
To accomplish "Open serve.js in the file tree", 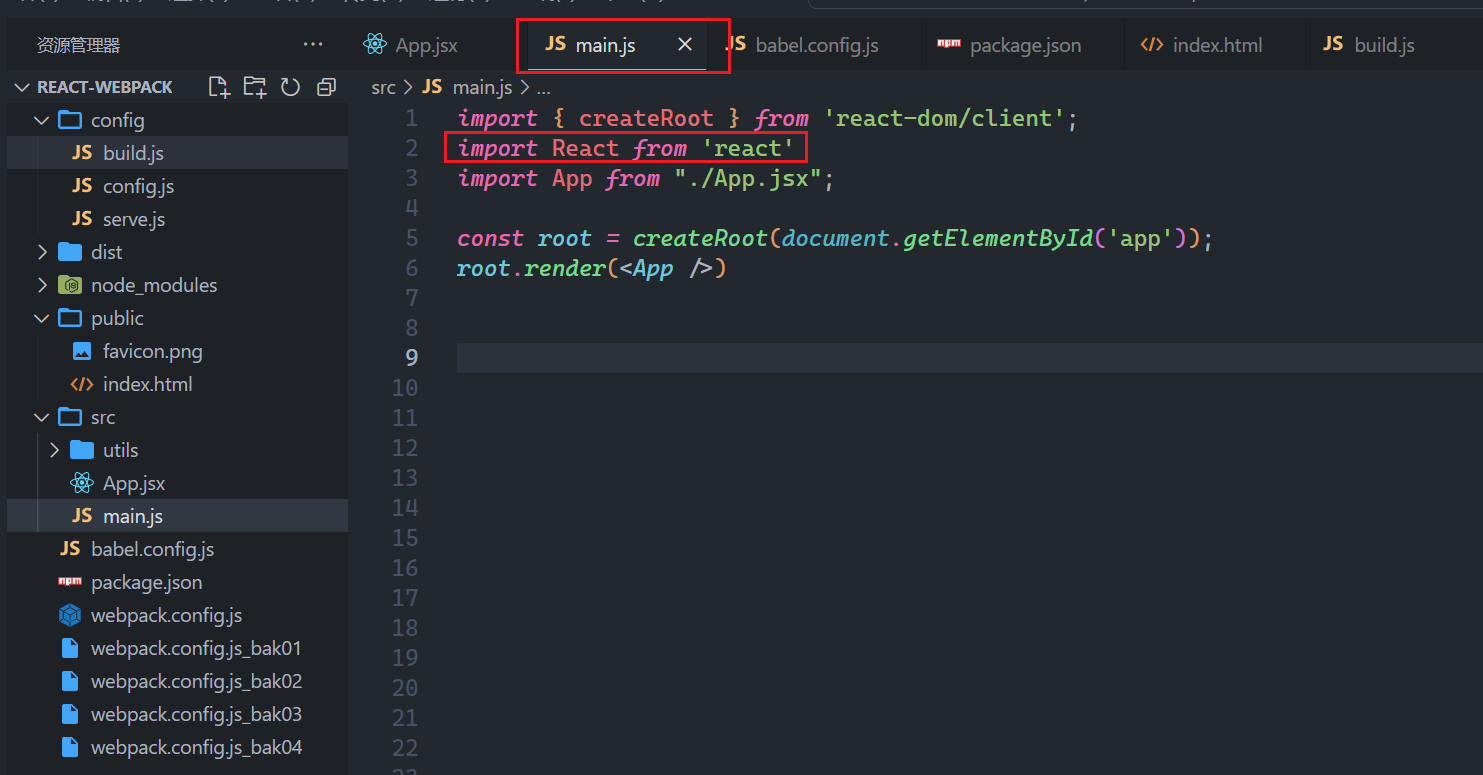I will pyautogui.click(x=178, y=219).
